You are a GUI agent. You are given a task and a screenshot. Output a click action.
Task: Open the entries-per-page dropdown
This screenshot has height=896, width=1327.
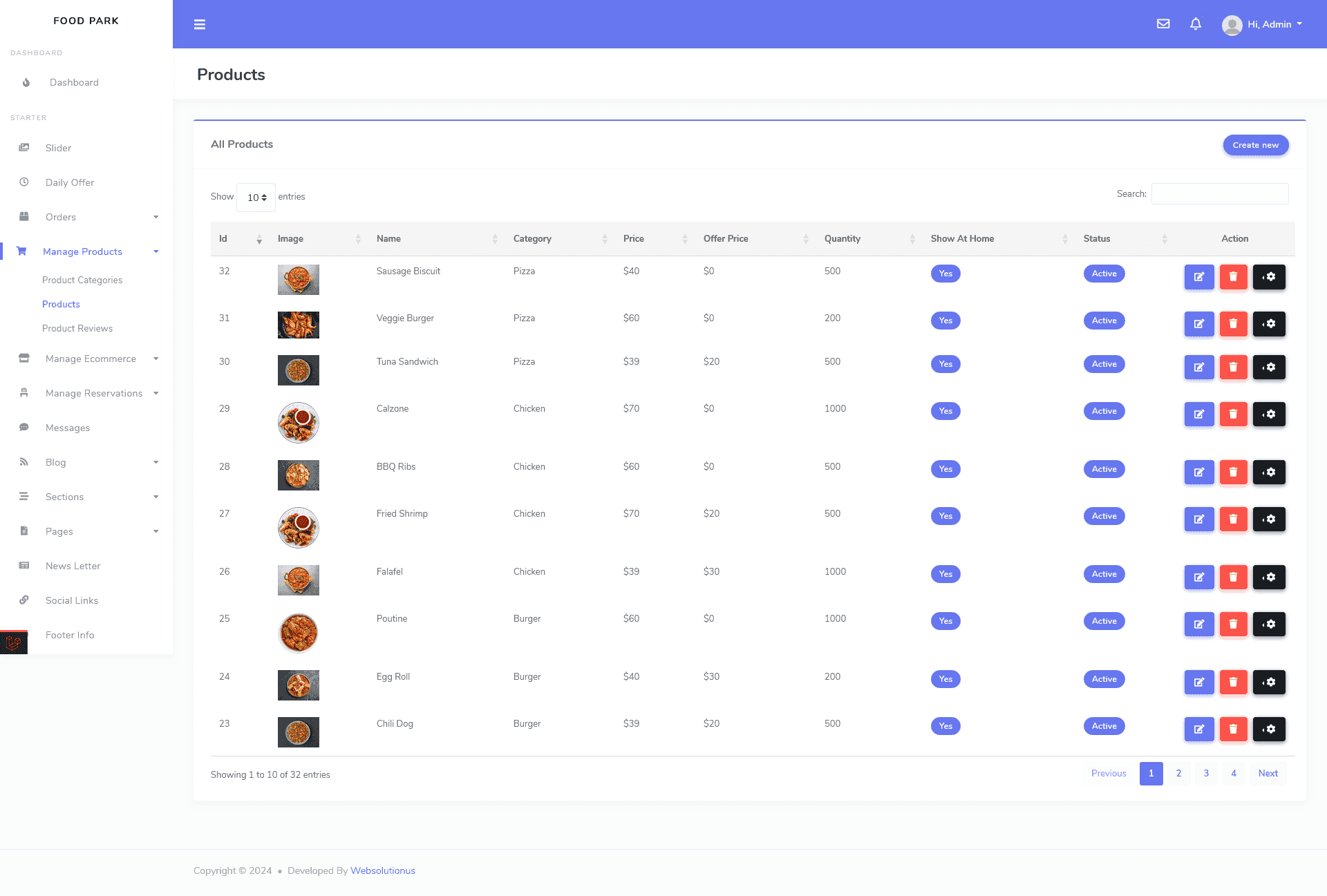[256, 198]
